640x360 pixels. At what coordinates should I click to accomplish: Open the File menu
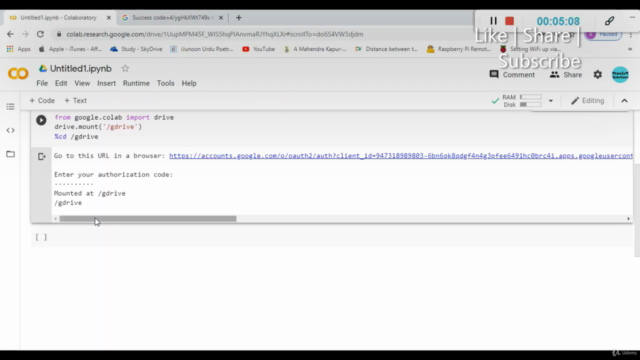click(42, 83)
